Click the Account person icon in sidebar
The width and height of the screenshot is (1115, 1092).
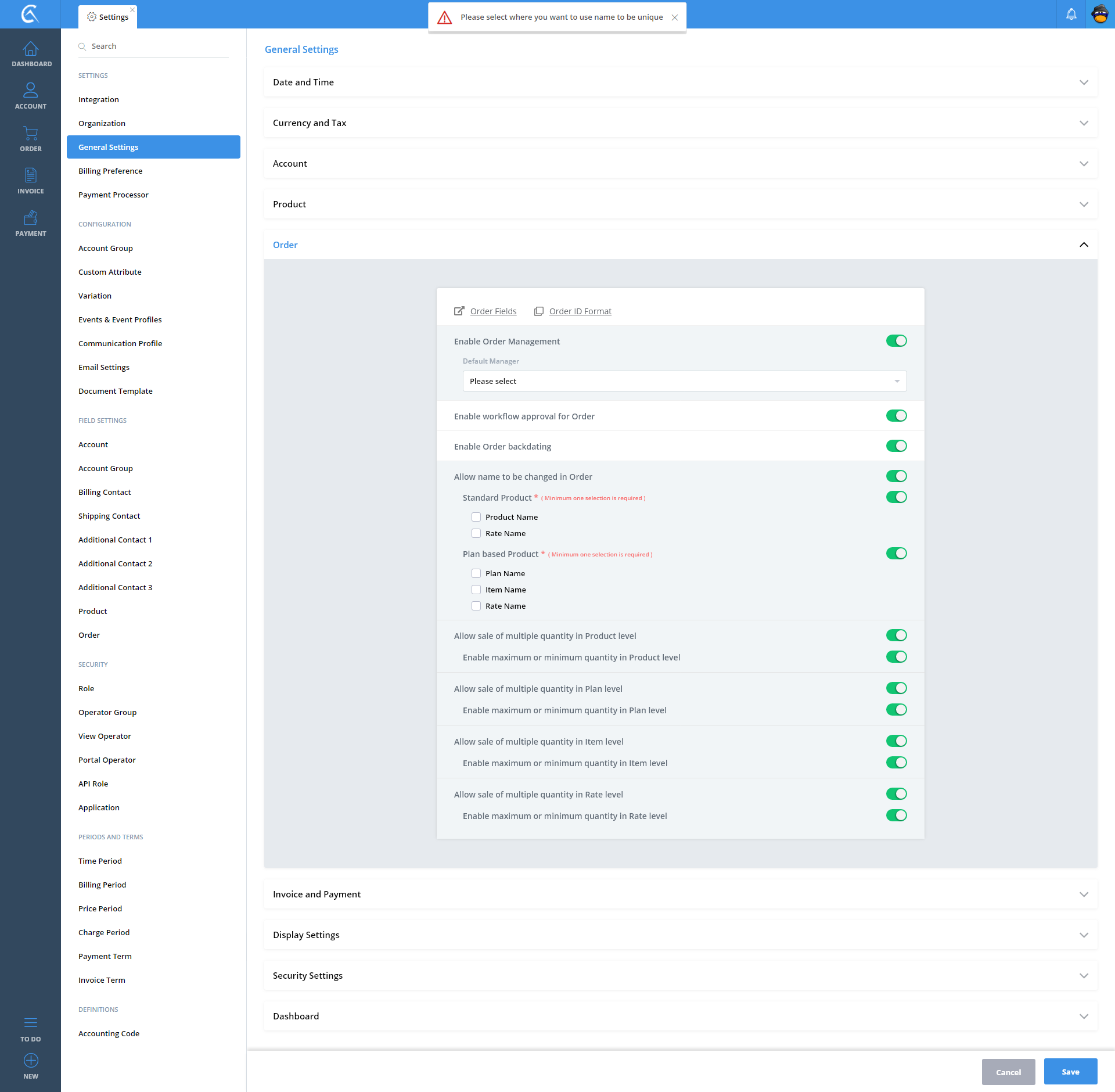pyautogui.click(x=30, y=91)
